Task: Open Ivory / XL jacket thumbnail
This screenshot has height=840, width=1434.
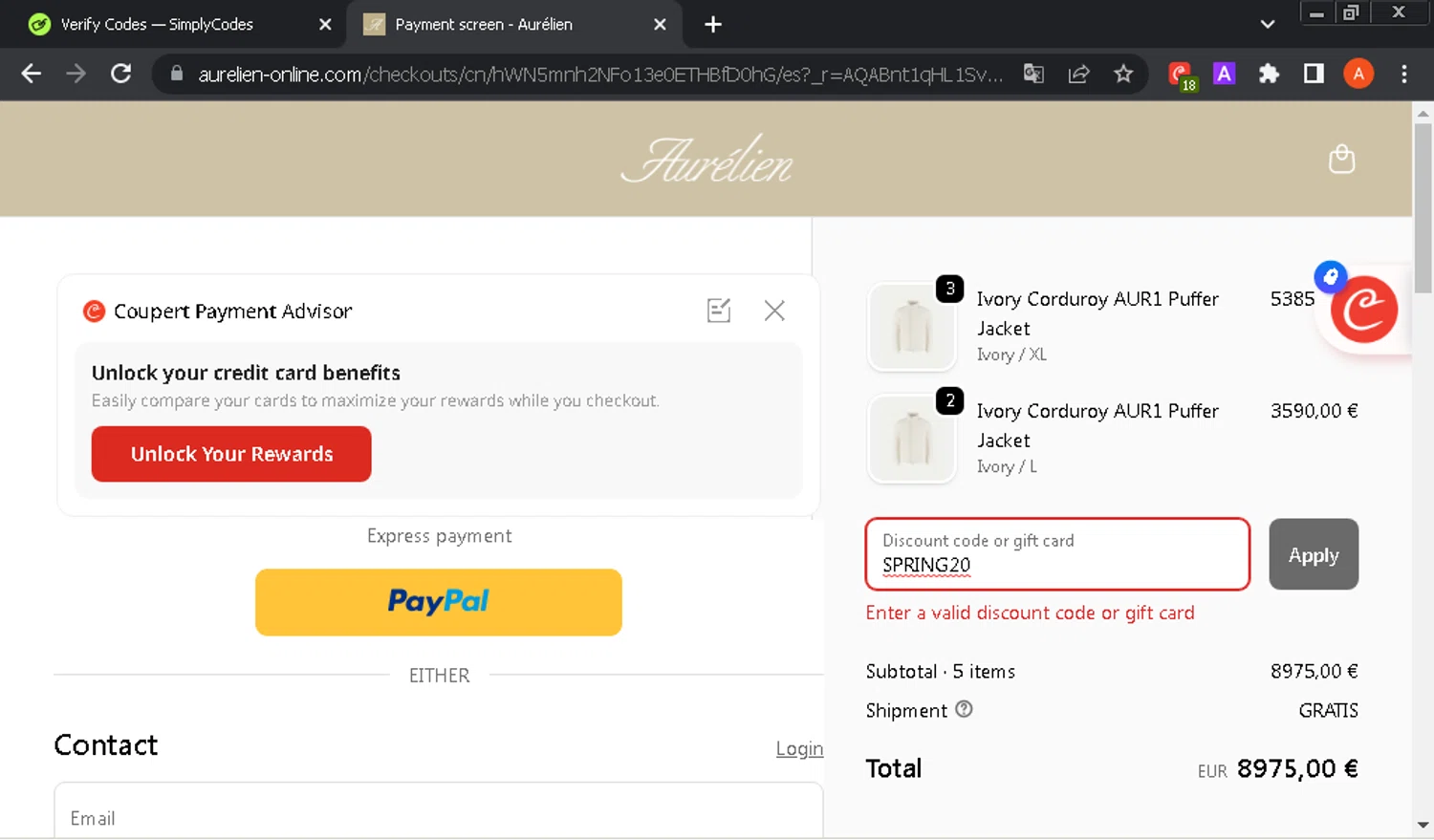Action: click(x=912, y=327)
